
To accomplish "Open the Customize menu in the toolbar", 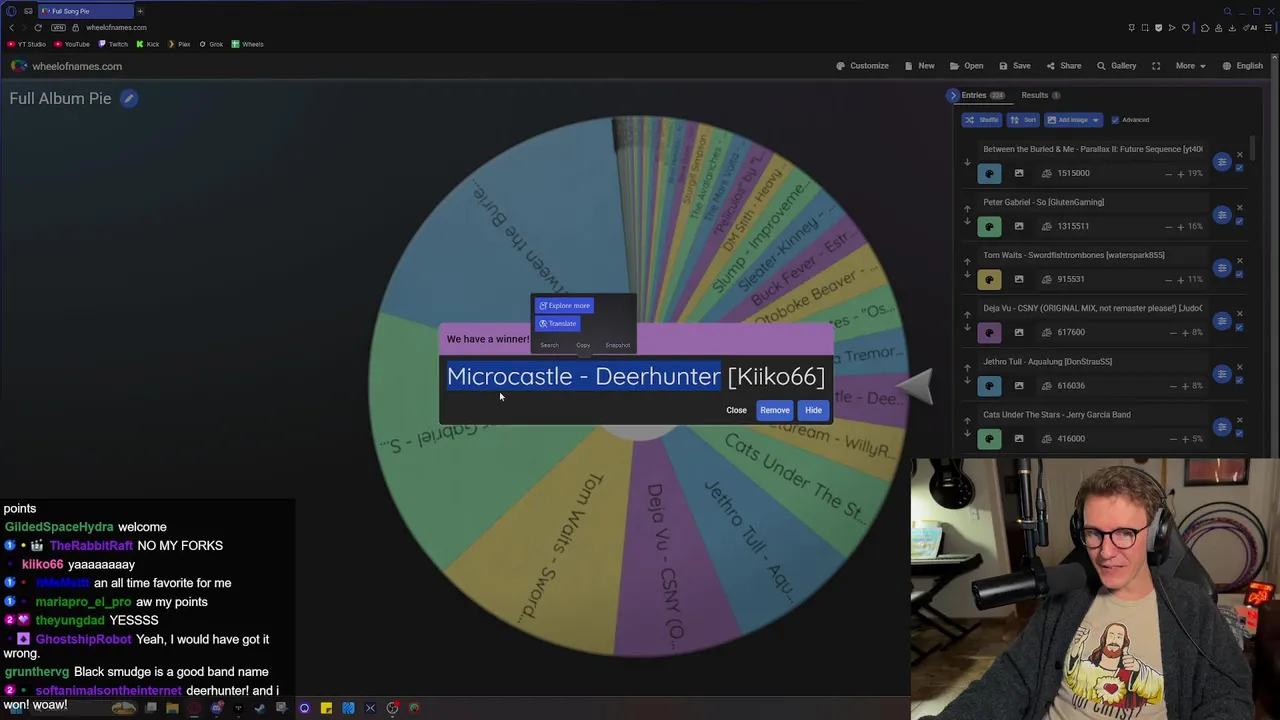I will pos(862,66).
